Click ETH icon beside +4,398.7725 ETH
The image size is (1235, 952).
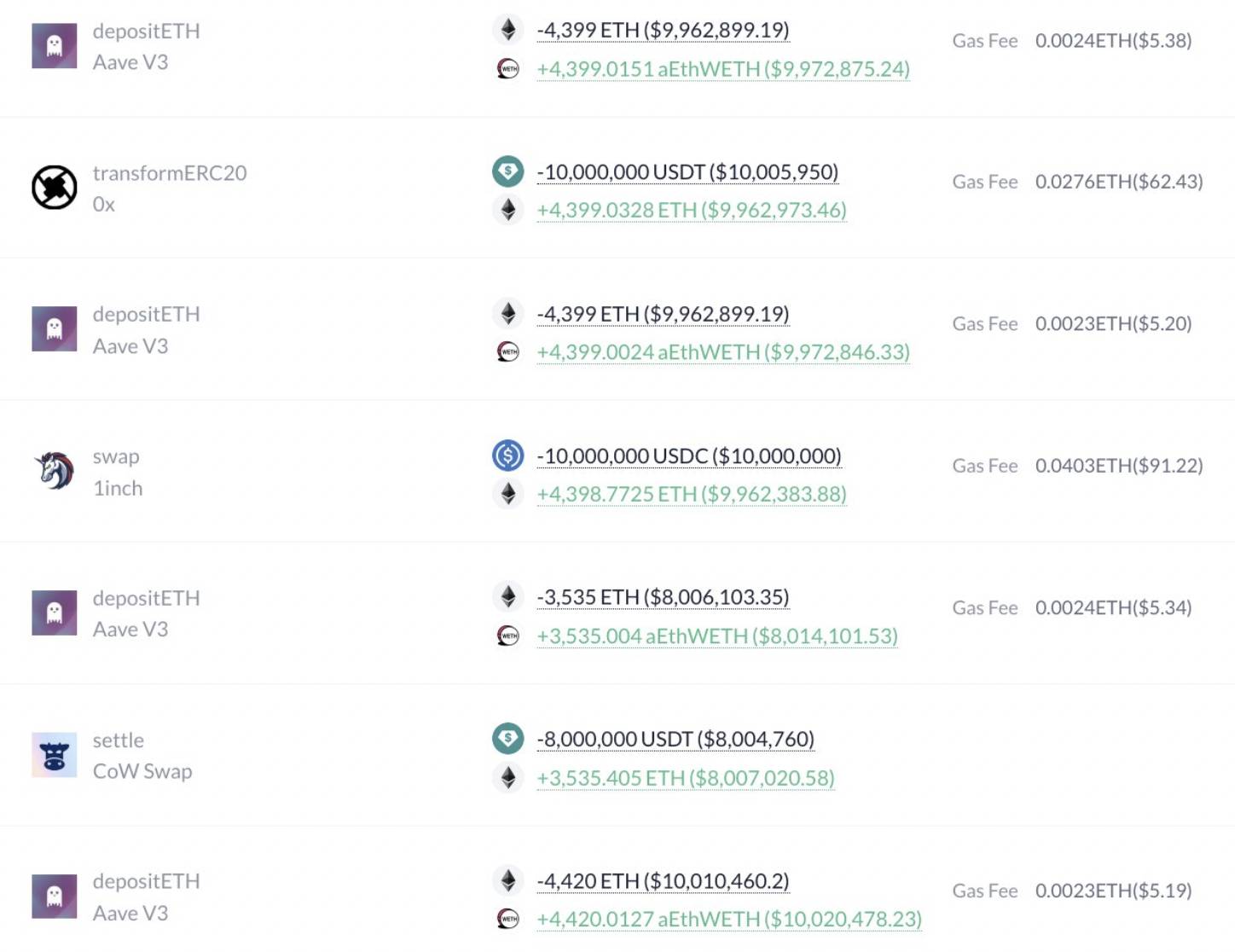tap(508, 494)
